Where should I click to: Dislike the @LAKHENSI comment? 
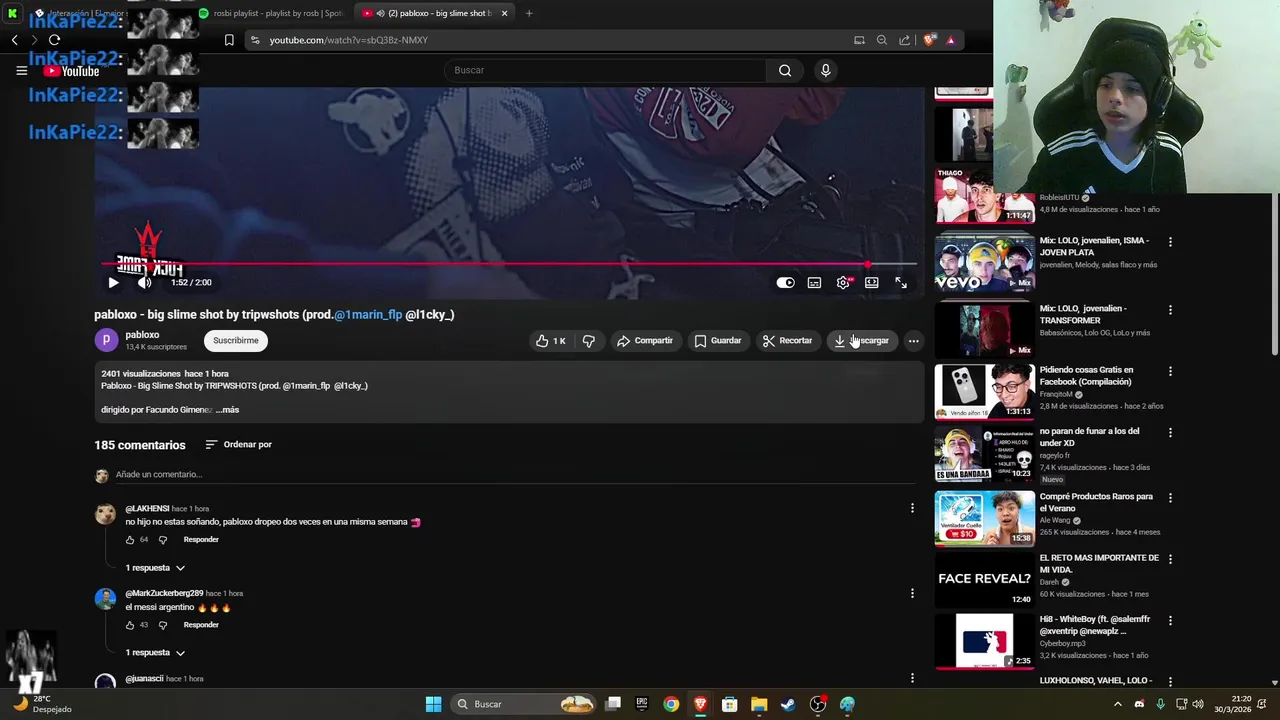(x=163, y=540)
